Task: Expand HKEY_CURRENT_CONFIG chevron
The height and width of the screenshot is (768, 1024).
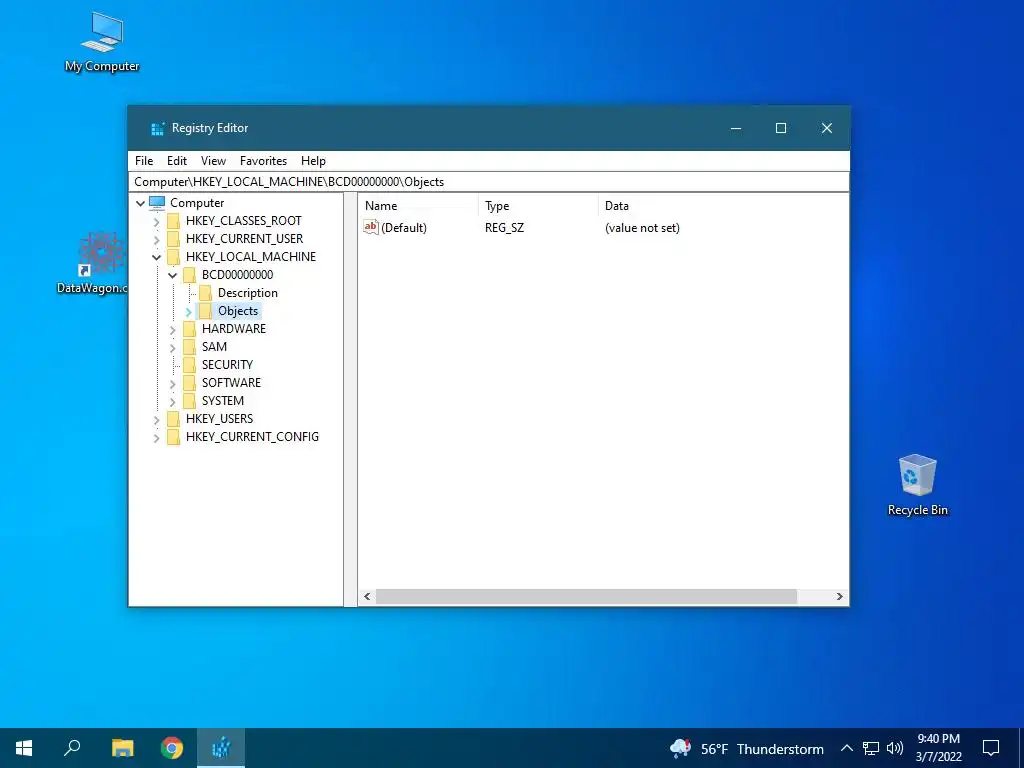Action: [x=156, y=438]
